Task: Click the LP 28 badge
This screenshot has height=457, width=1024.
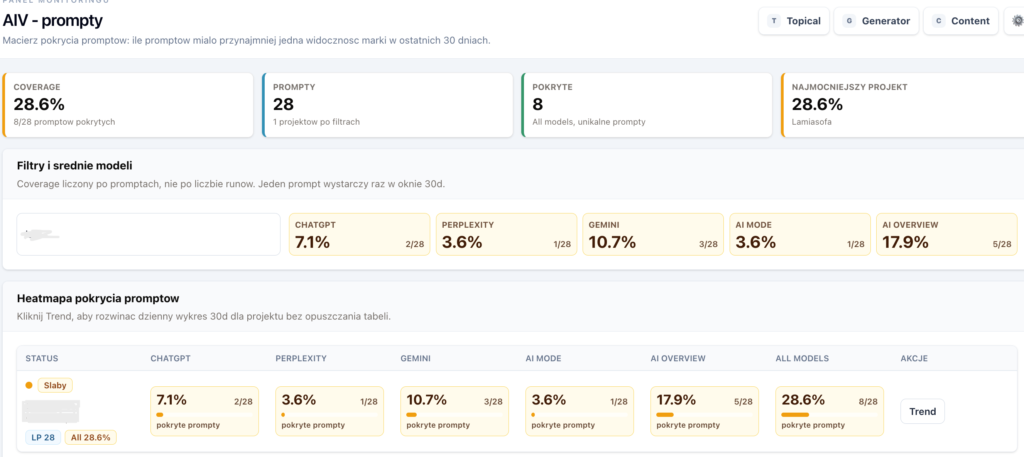Action: click(44, 437)
